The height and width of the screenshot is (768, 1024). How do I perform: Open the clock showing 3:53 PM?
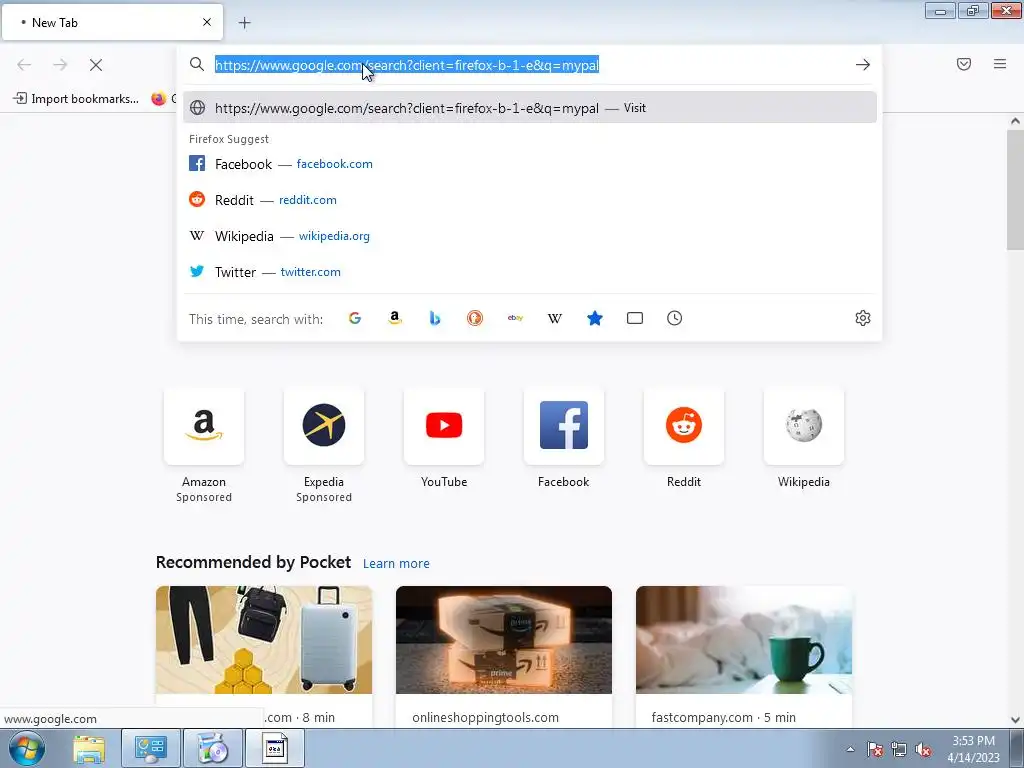pos(973,749)
